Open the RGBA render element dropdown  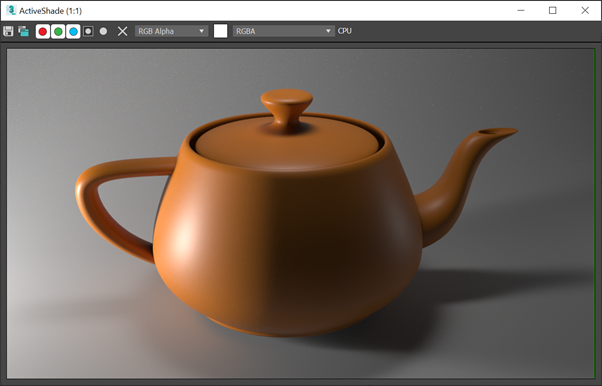coord(283,31)
